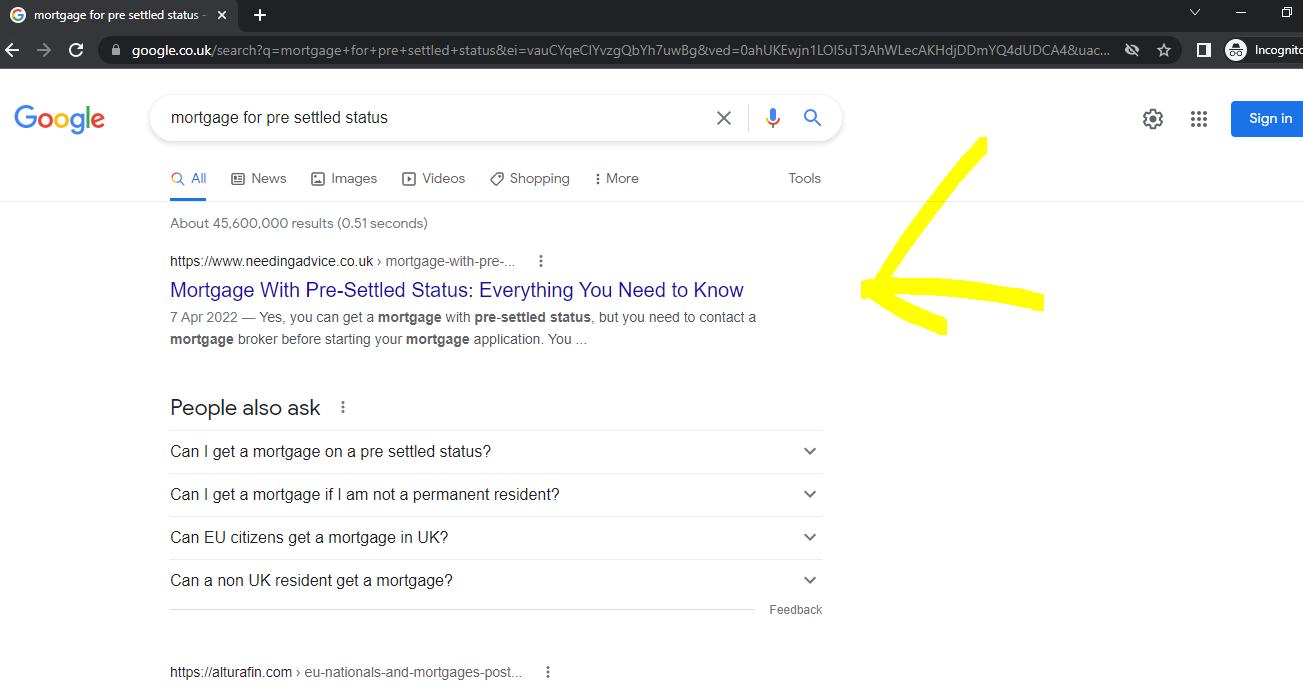
Task: Click the voice search microphone icon
Action: (x=772, y=118)
